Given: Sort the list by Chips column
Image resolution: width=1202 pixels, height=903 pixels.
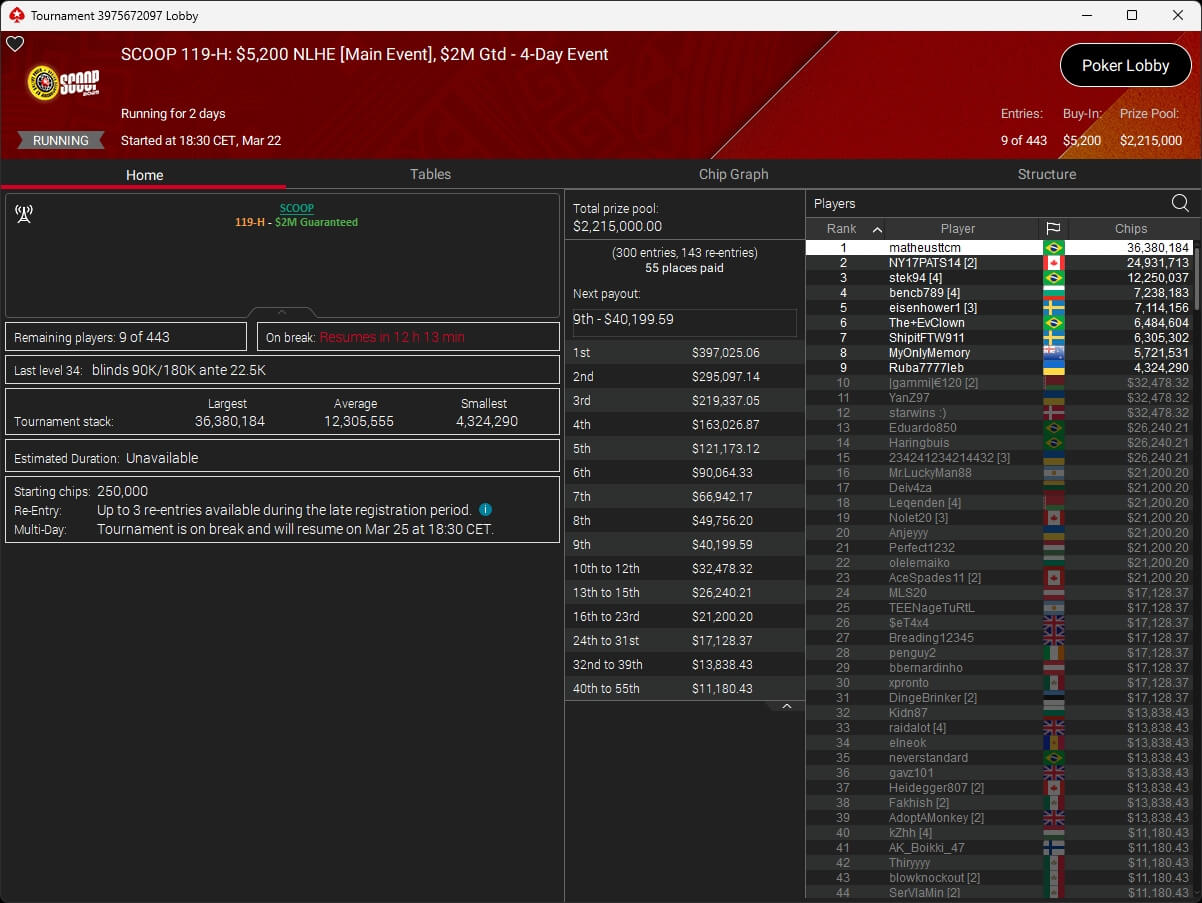Looking at the screenshot, I should pyautogui.click(x=1131, y=229).
